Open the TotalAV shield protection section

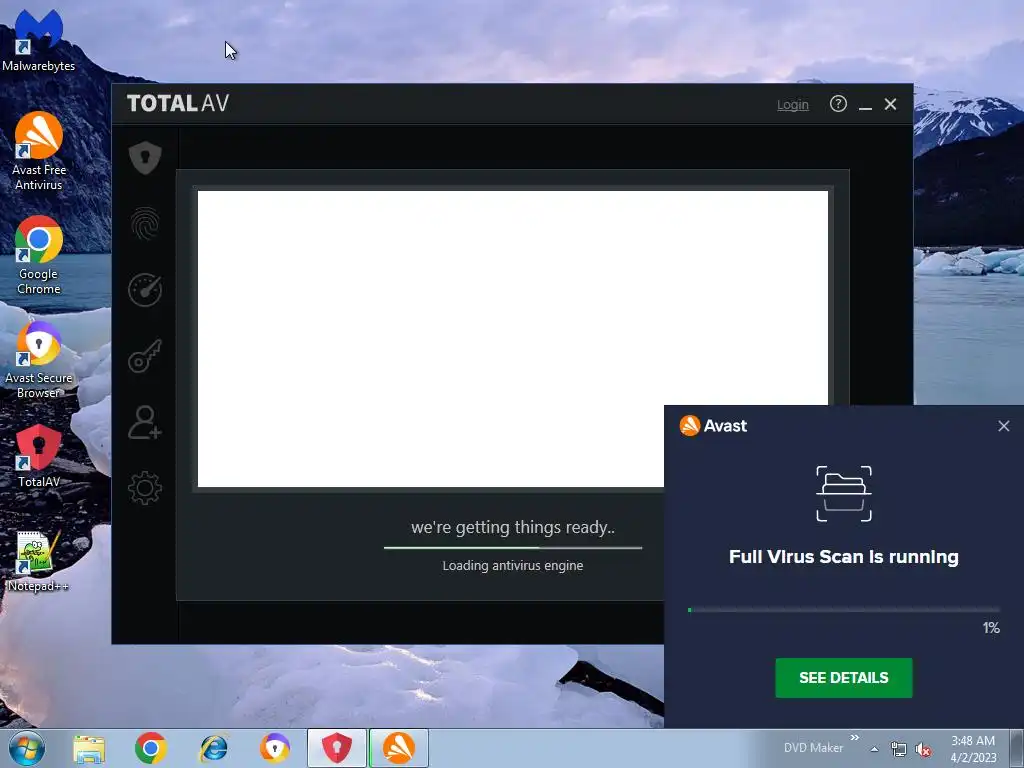(145, 157)
